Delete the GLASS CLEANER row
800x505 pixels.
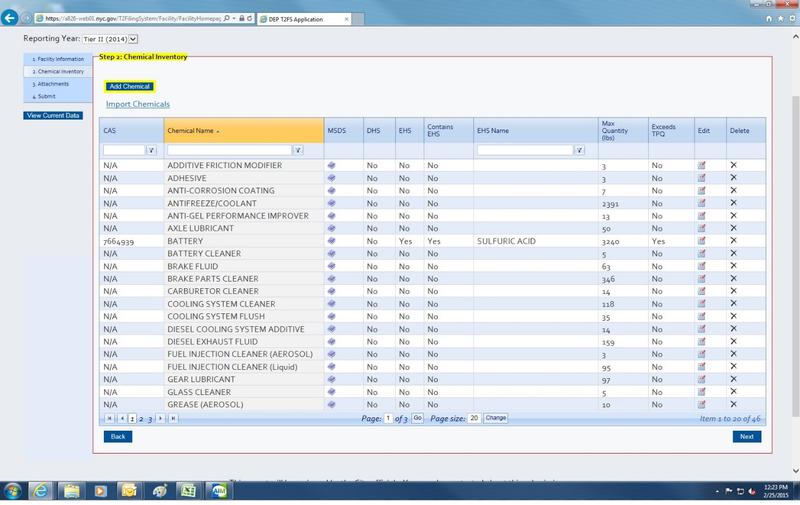(x=733, y=391)
